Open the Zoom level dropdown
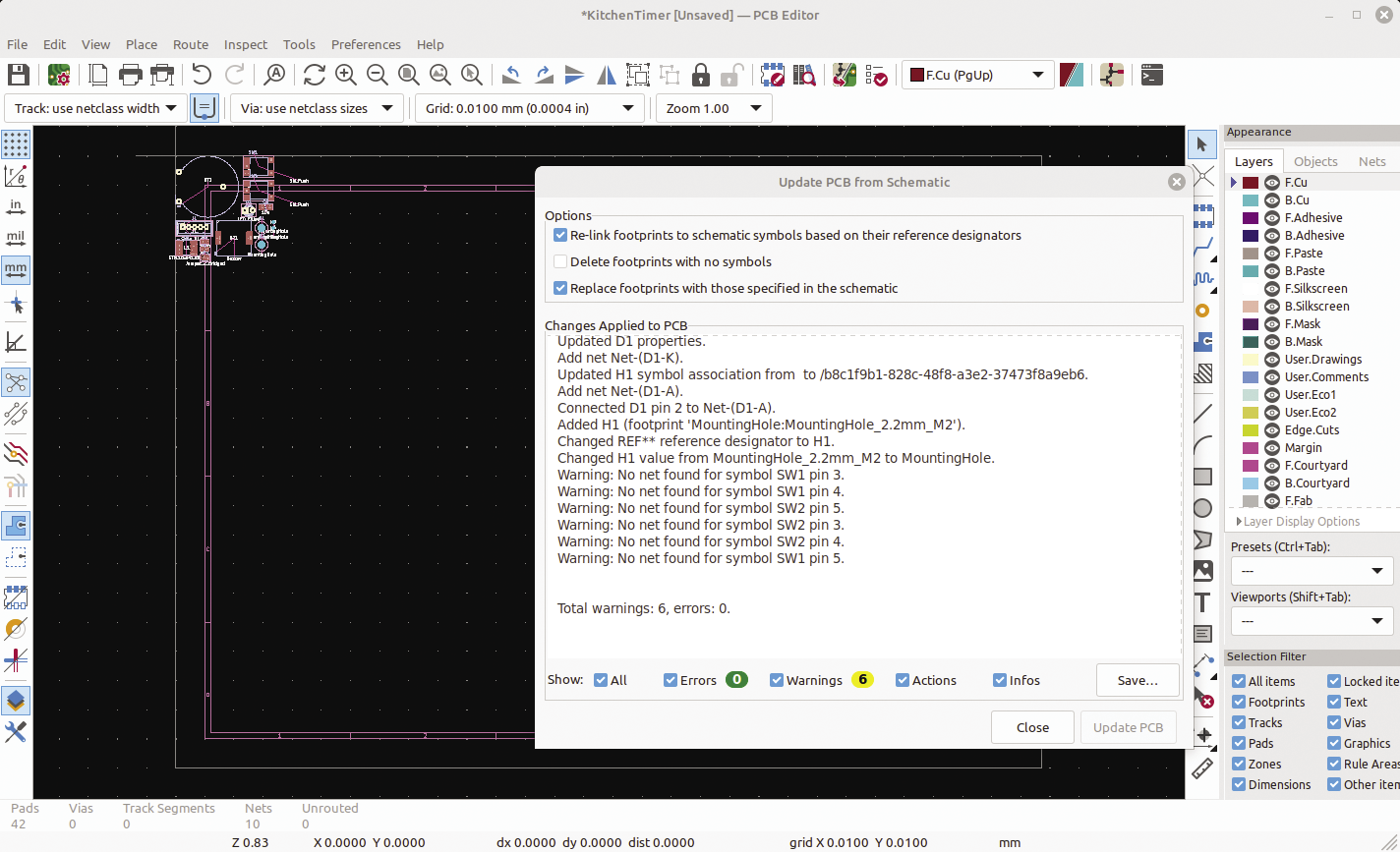The height and width of the screenshot is (852, 1400). tap(714, 108)
